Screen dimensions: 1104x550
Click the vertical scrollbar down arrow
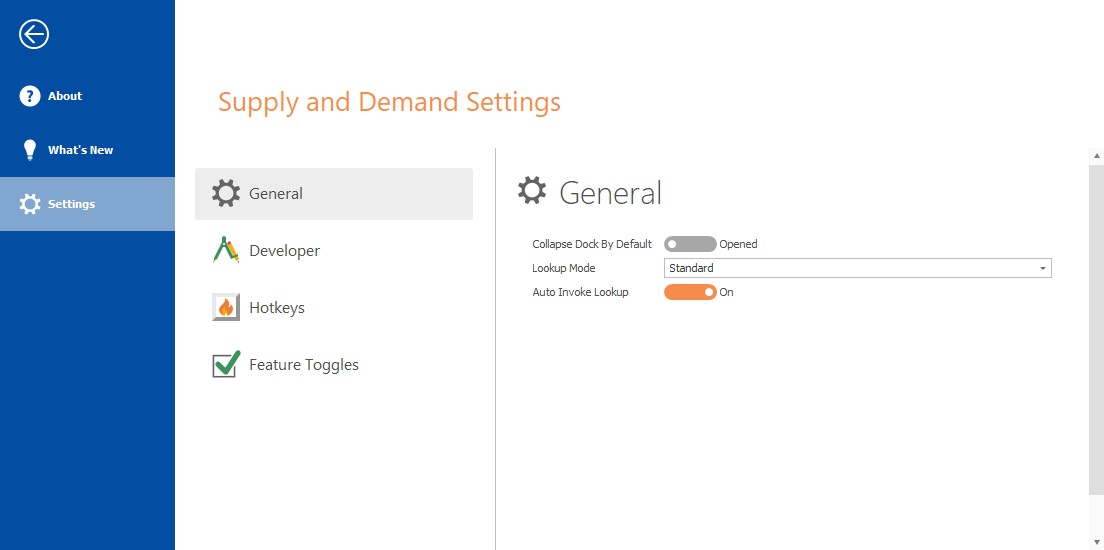coord(1096,543)
